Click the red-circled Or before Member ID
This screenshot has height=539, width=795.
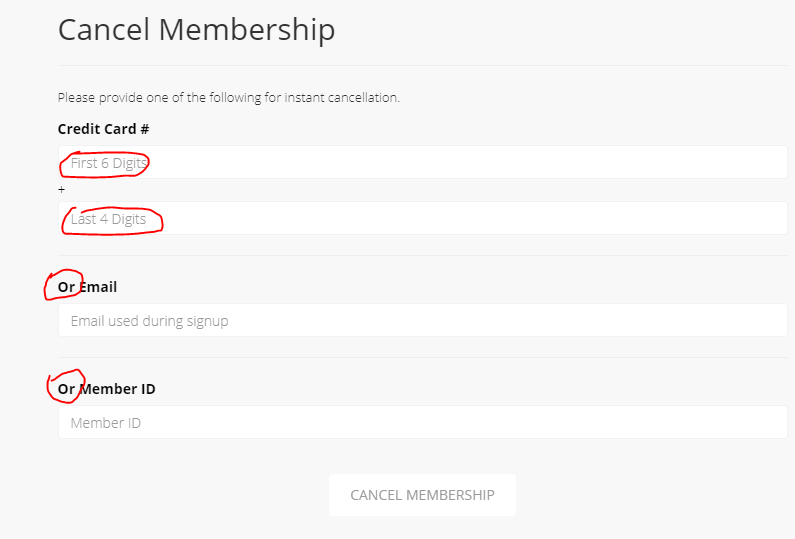66,387
